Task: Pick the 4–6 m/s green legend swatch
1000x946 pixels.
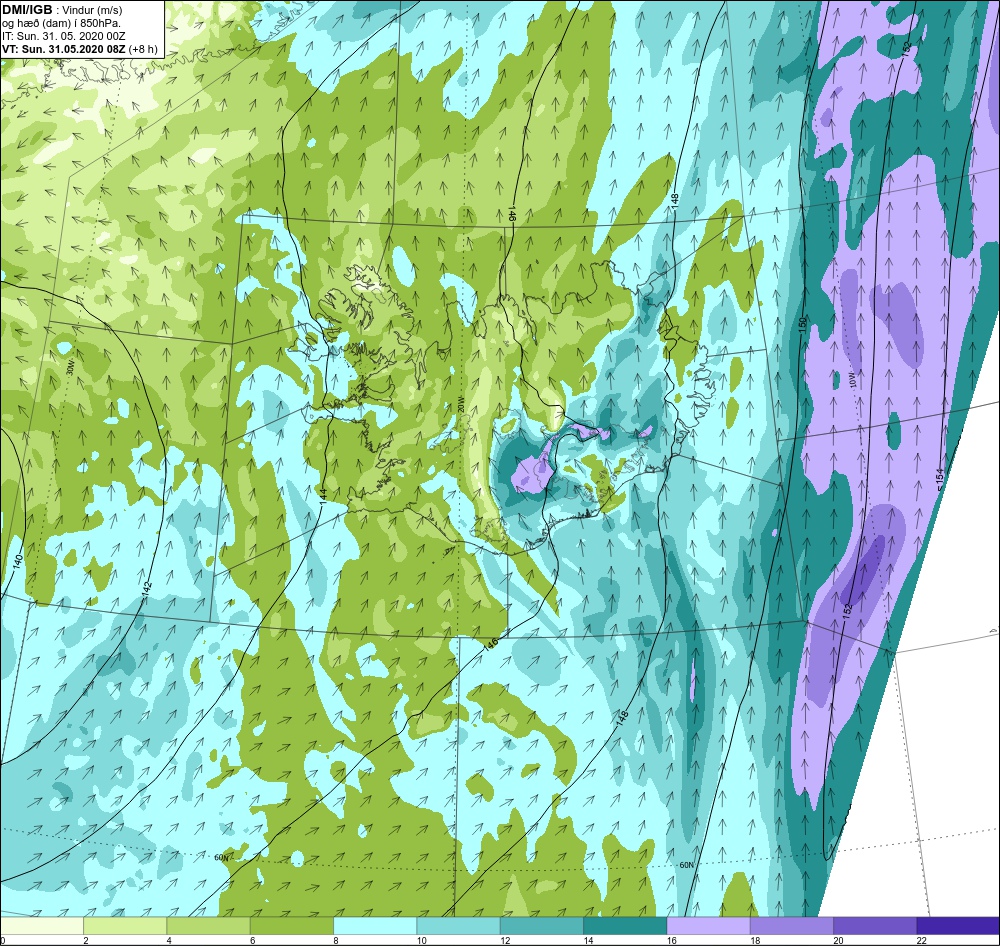Action: (x=209, y=925)
